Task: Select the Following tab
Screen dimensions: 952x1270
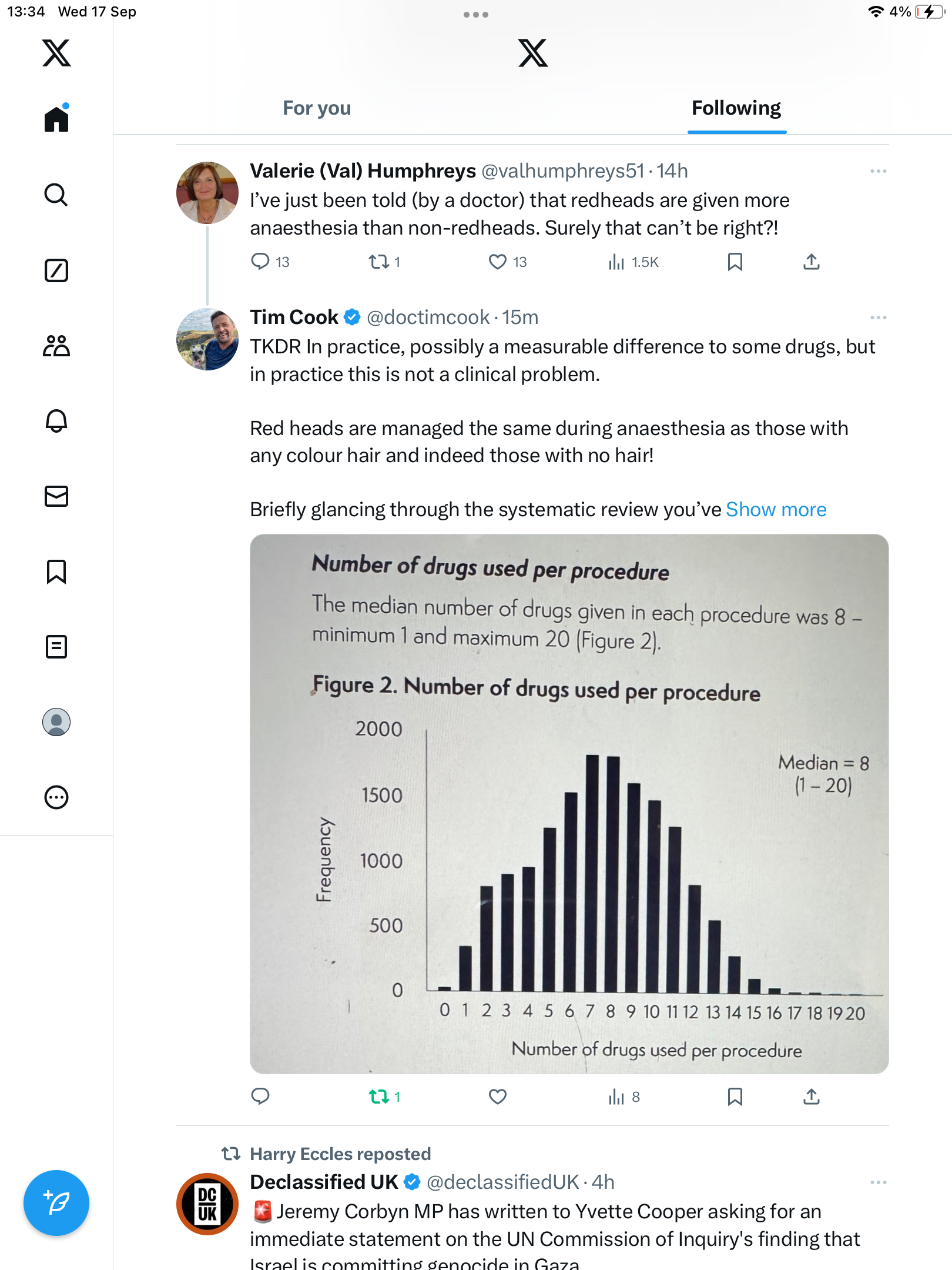Action: coord(736,108)
